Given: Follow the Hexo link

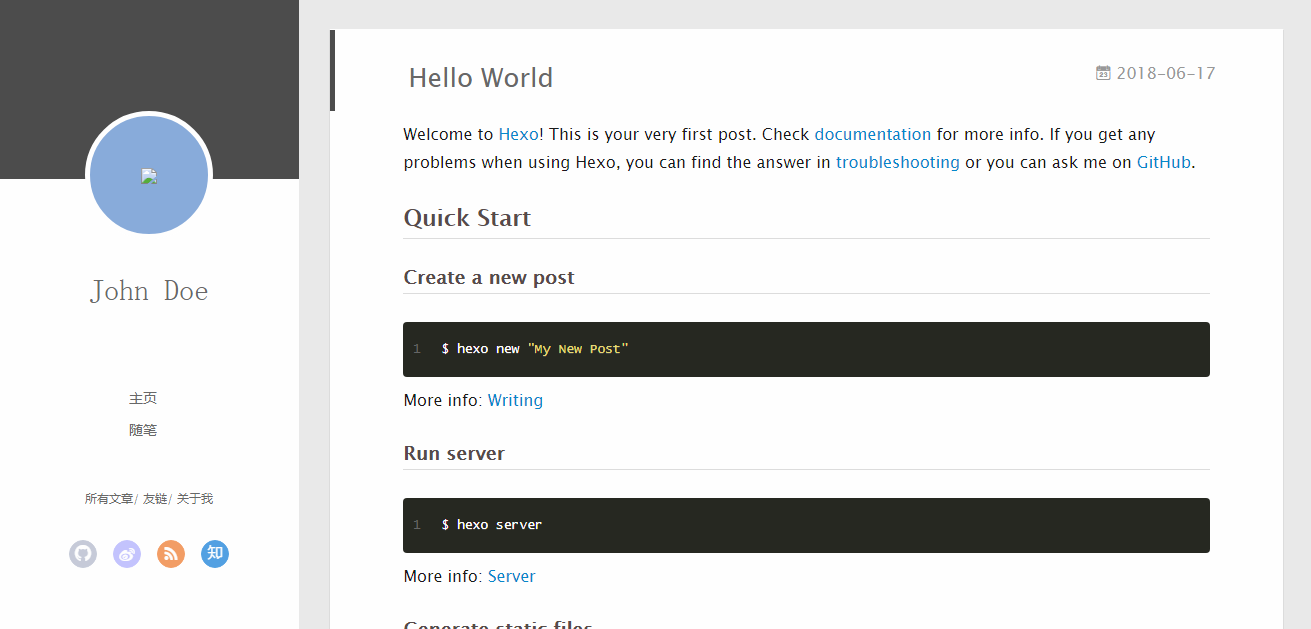Looking at the screenshot, I should coord(518,134).
